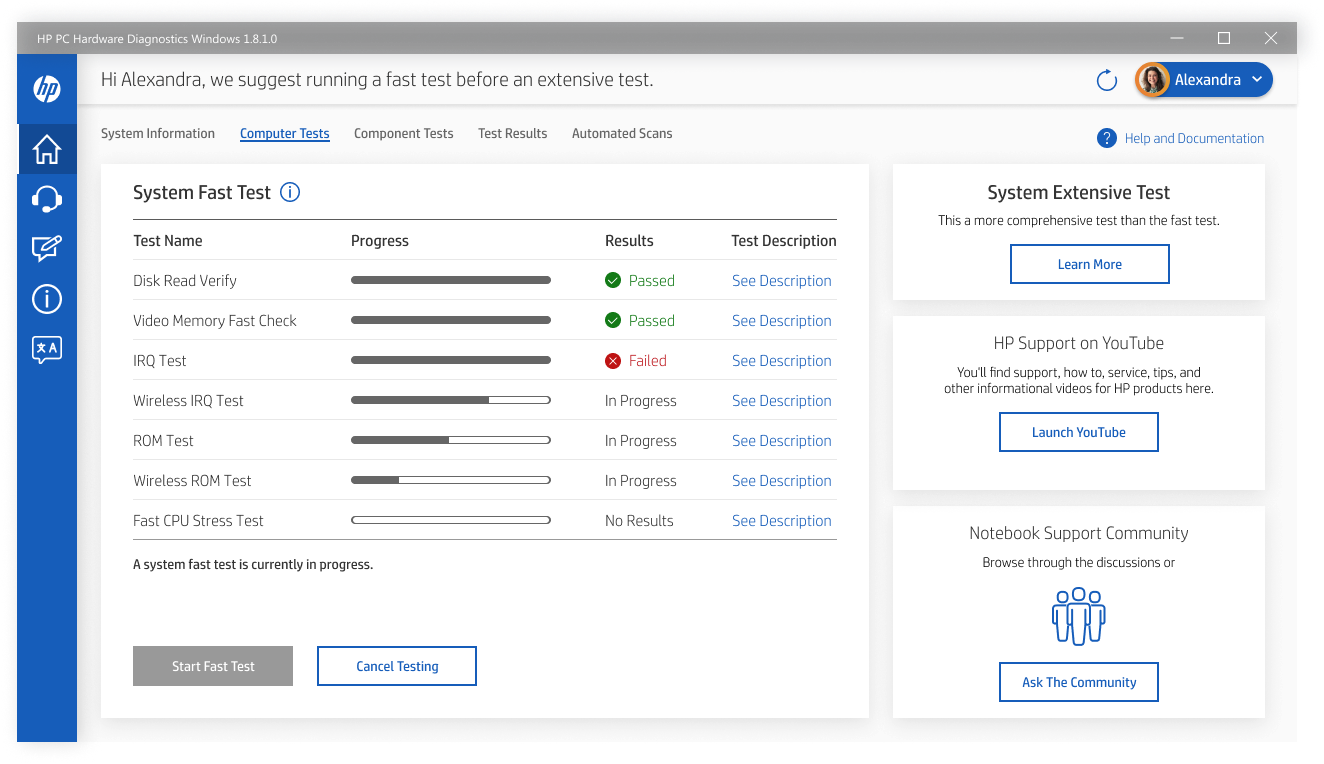Click the ROM Test progress bar
The width and height of the screenshot is (1324, 764).
click(451, 440)
